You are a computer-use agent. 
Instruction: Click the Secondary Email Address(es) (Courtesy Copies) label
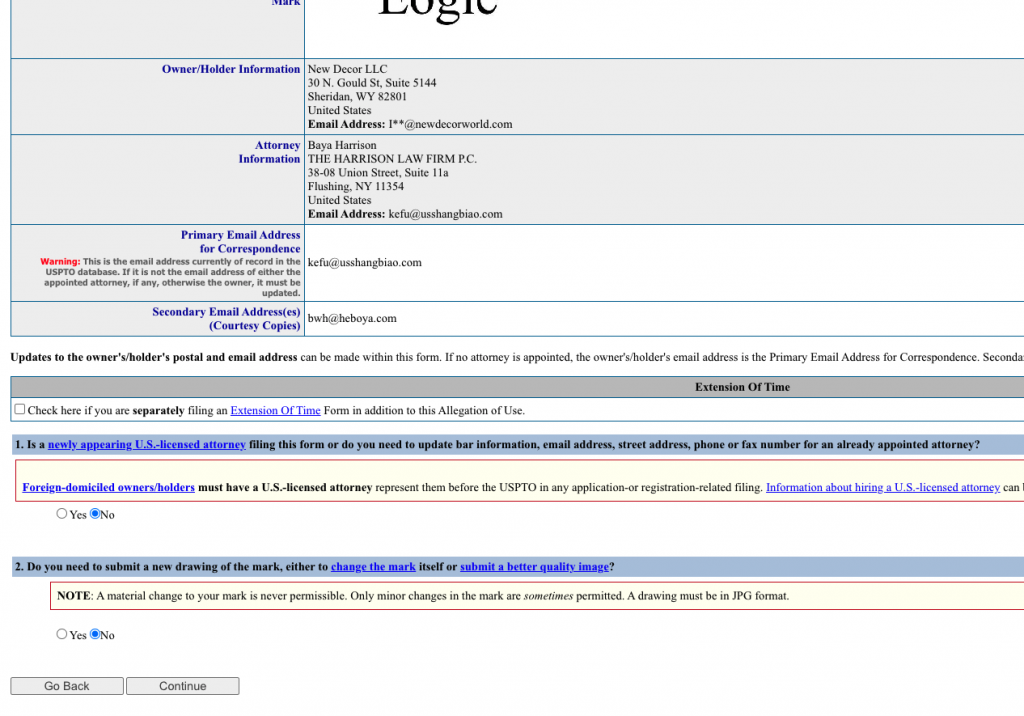226,318
